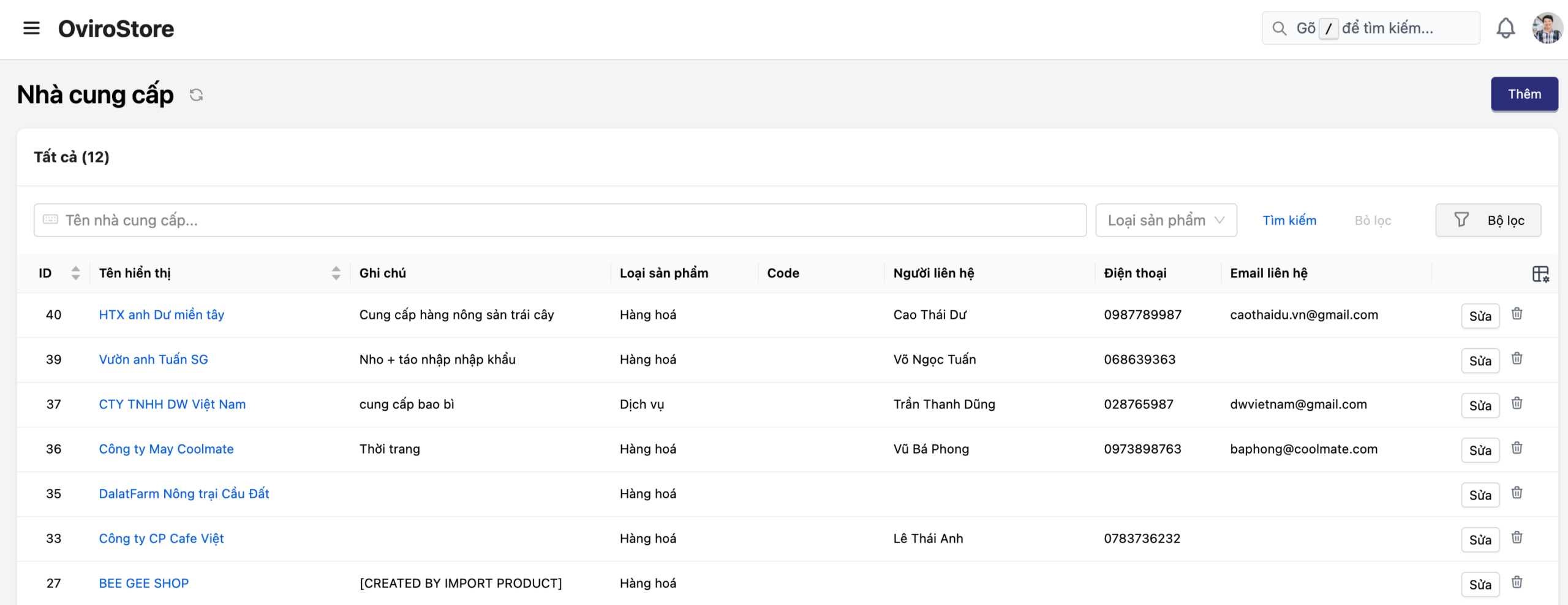1568x605 pixels.
Task: Focus the Tên nhà cung cấp input
Action: (560, 220)
